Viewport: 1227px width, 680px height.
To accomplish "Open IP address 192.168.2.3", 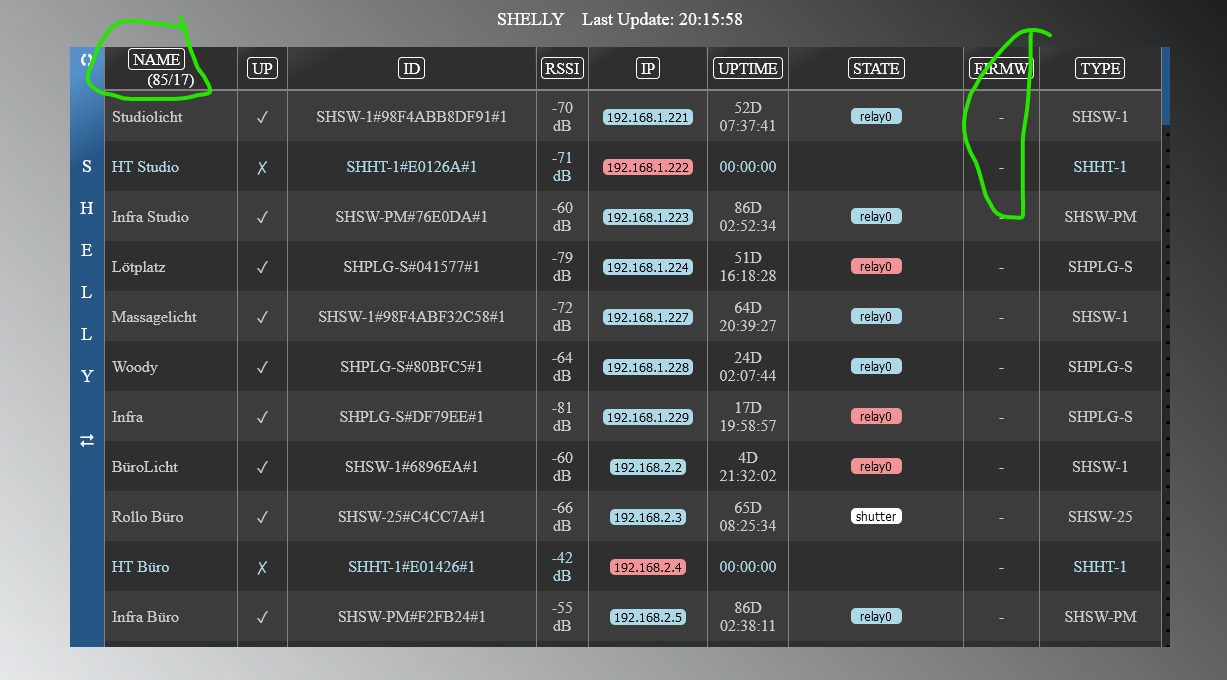I will [648, 517].
